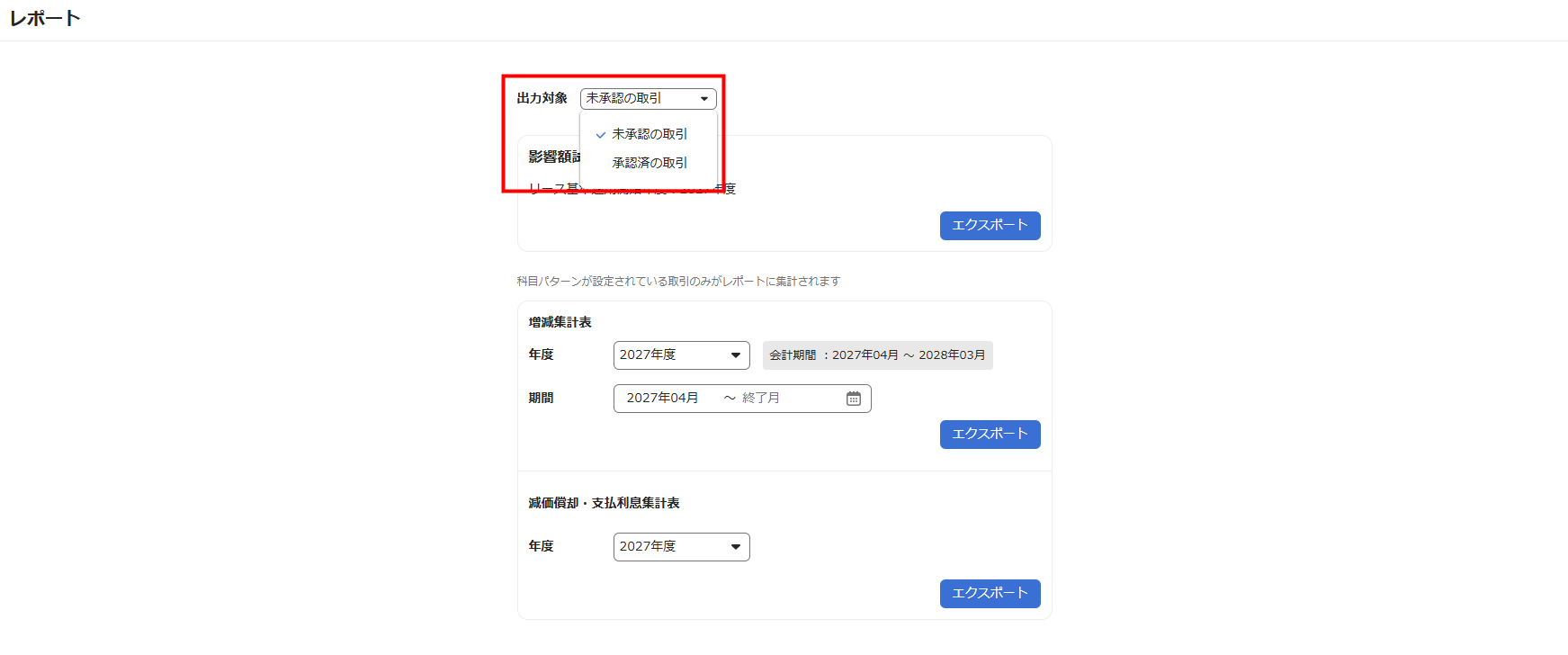
Task: Click the 終了月 end month field
Action: (761, 399)
